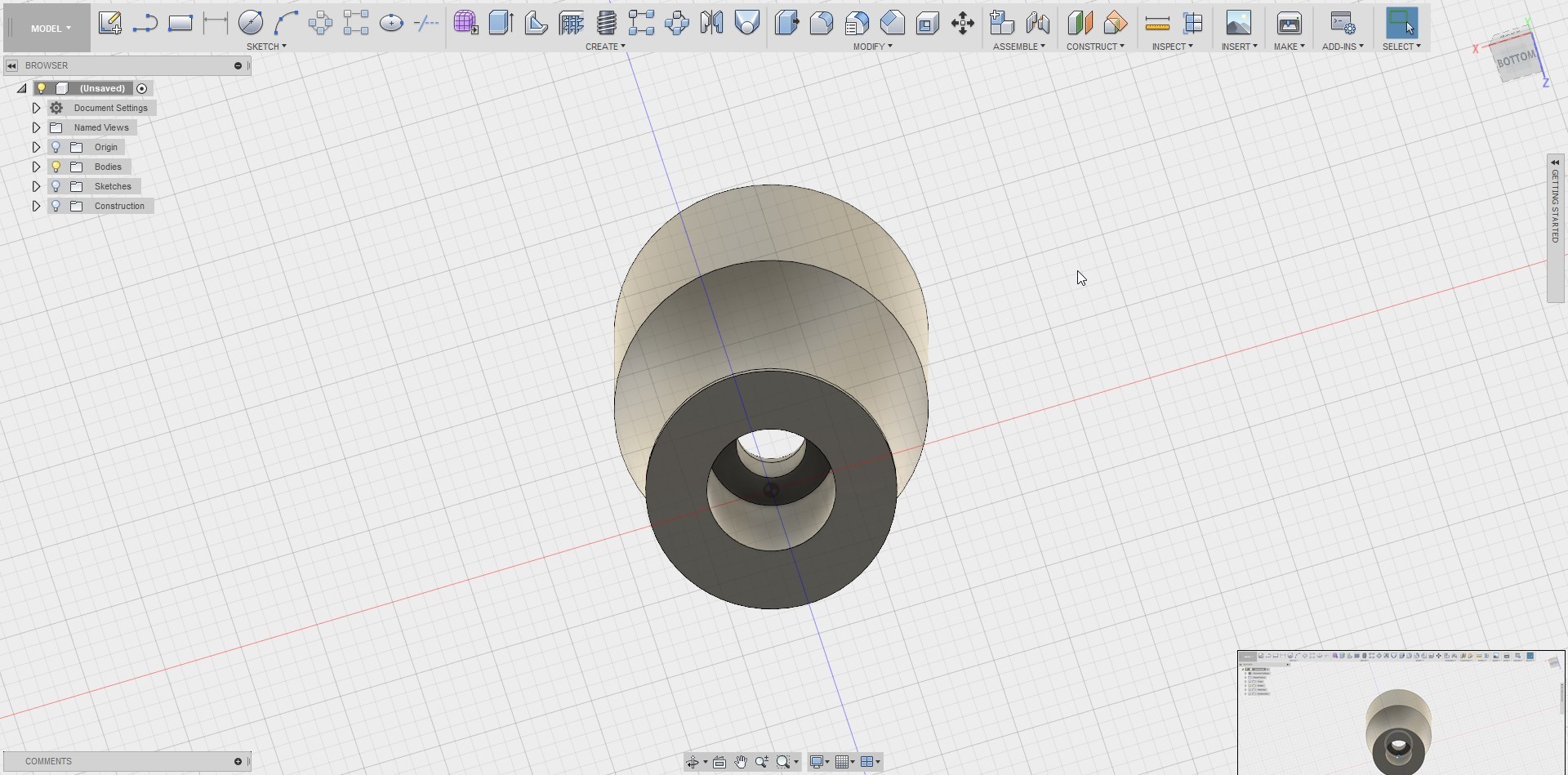Open the MODEL workspace dropdown
1568x775 pixels.
(51, 29)
